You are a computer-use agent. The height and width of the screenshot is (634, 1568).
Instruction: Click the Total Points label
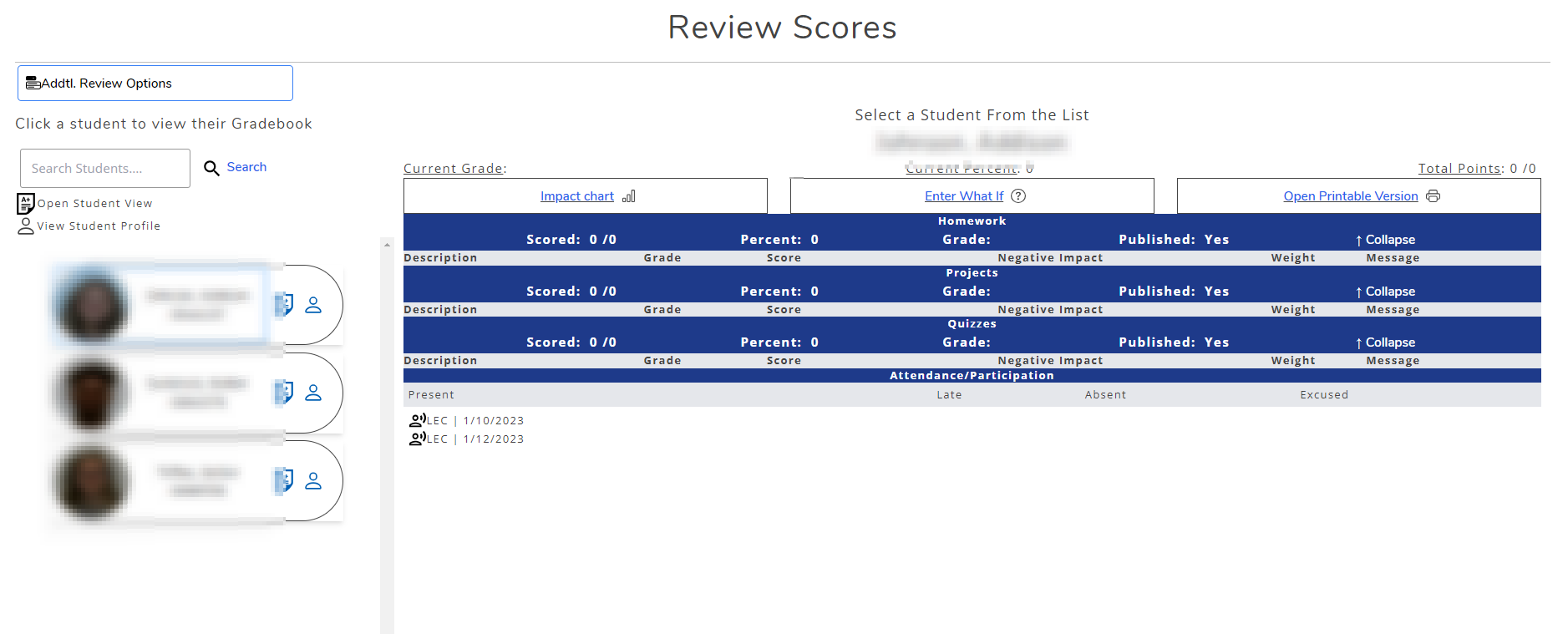[x=1460, y=169]
